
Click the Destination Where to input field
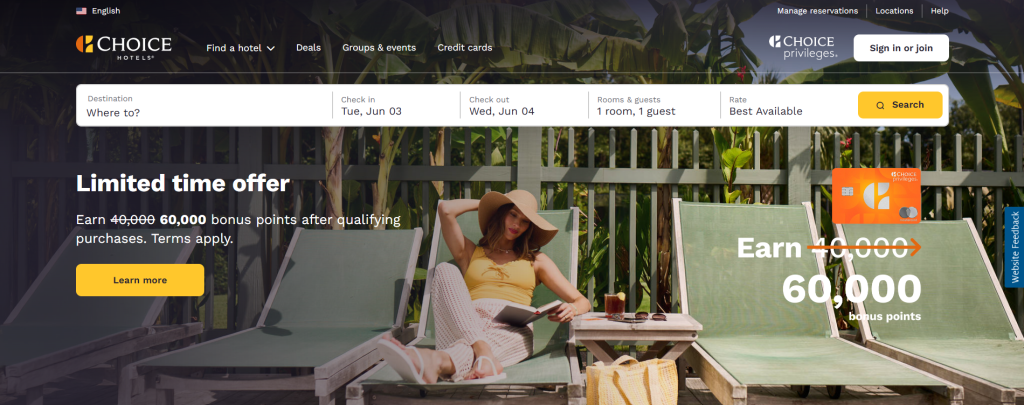[x=204, y=105]
